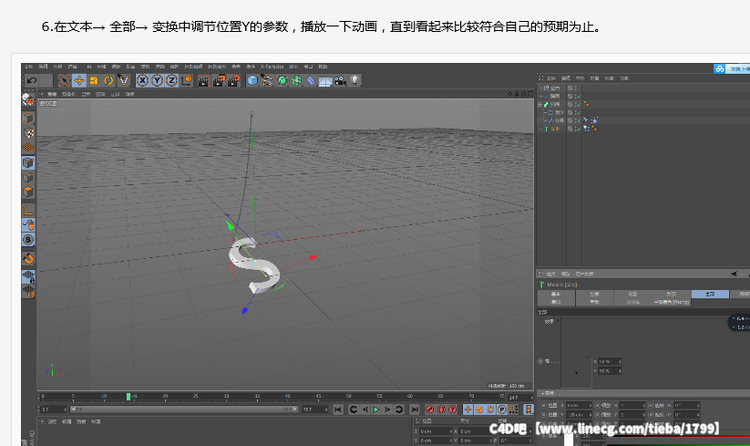Toggle Y axis lock
This screenshot has width=750, height=446.
(157, 80)
